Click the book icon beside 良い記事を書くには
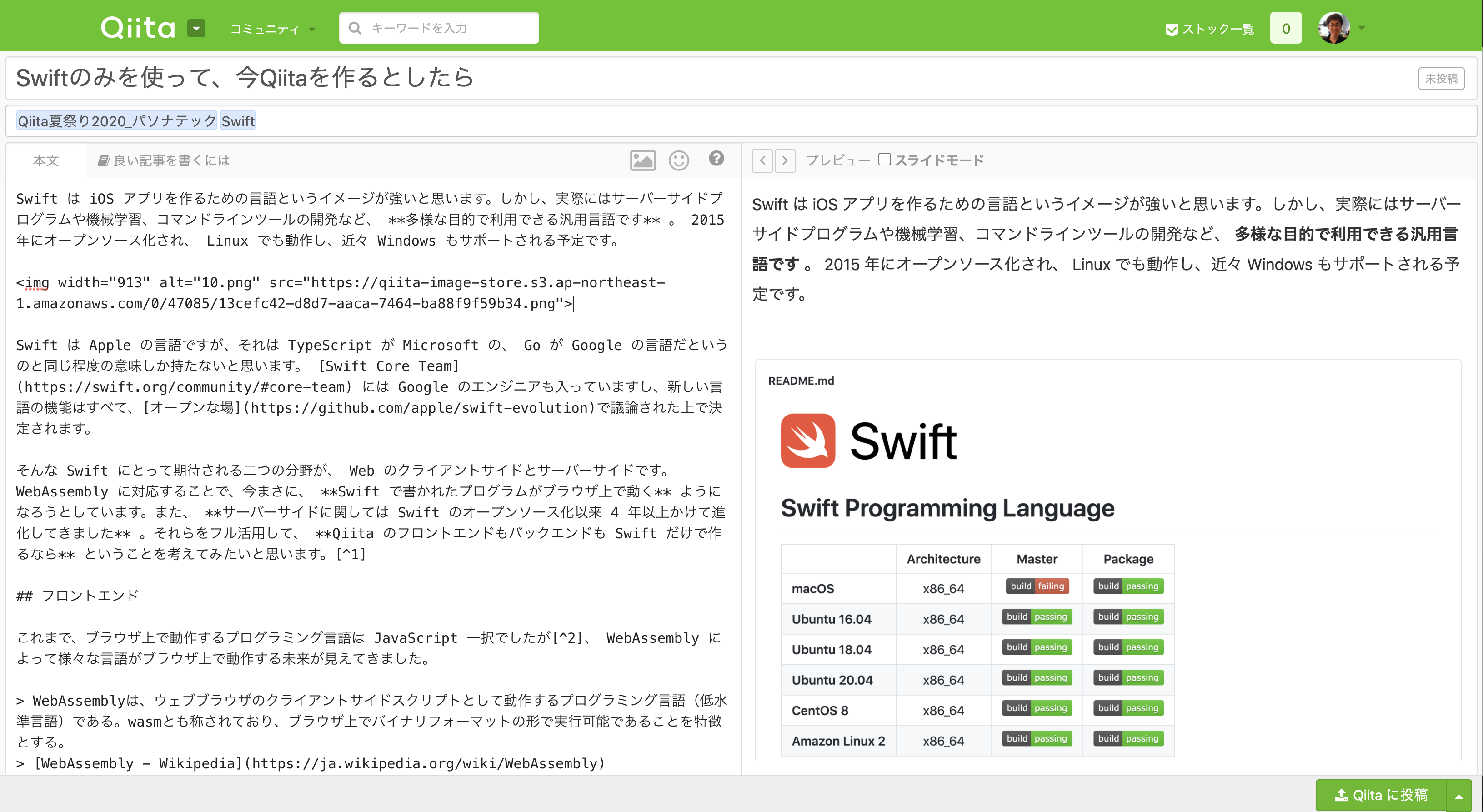1483x812 pixels. [103, 160]
